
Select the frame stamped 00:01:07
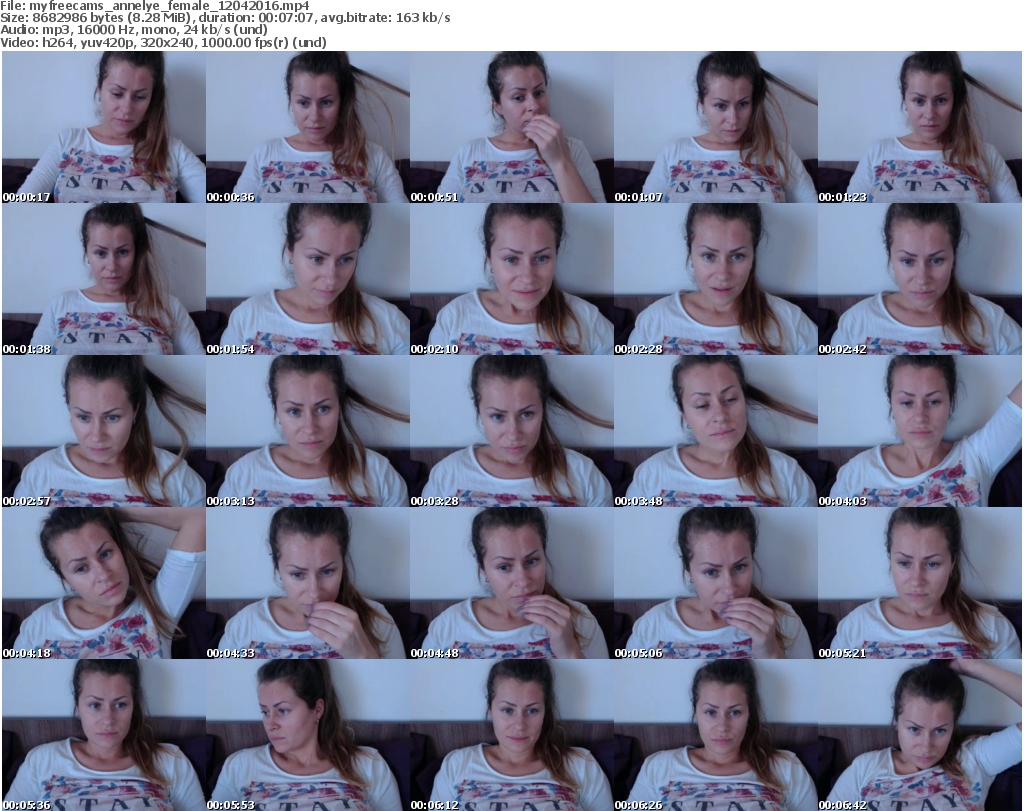(716, 127)
